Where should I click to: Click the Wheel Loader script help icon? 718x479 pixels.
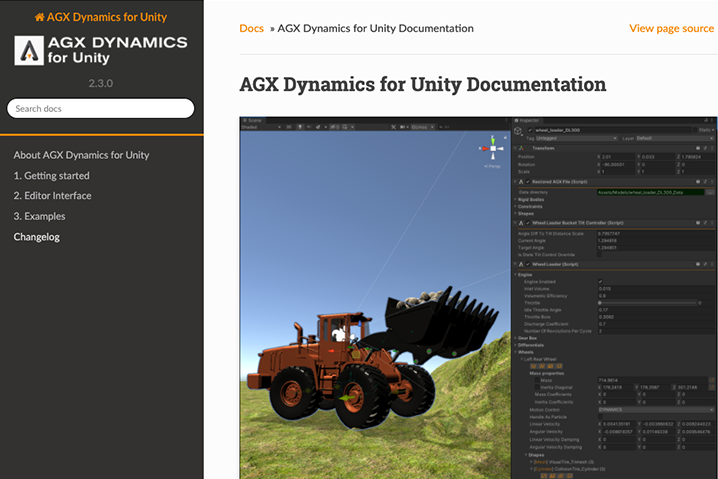(698, 264)
